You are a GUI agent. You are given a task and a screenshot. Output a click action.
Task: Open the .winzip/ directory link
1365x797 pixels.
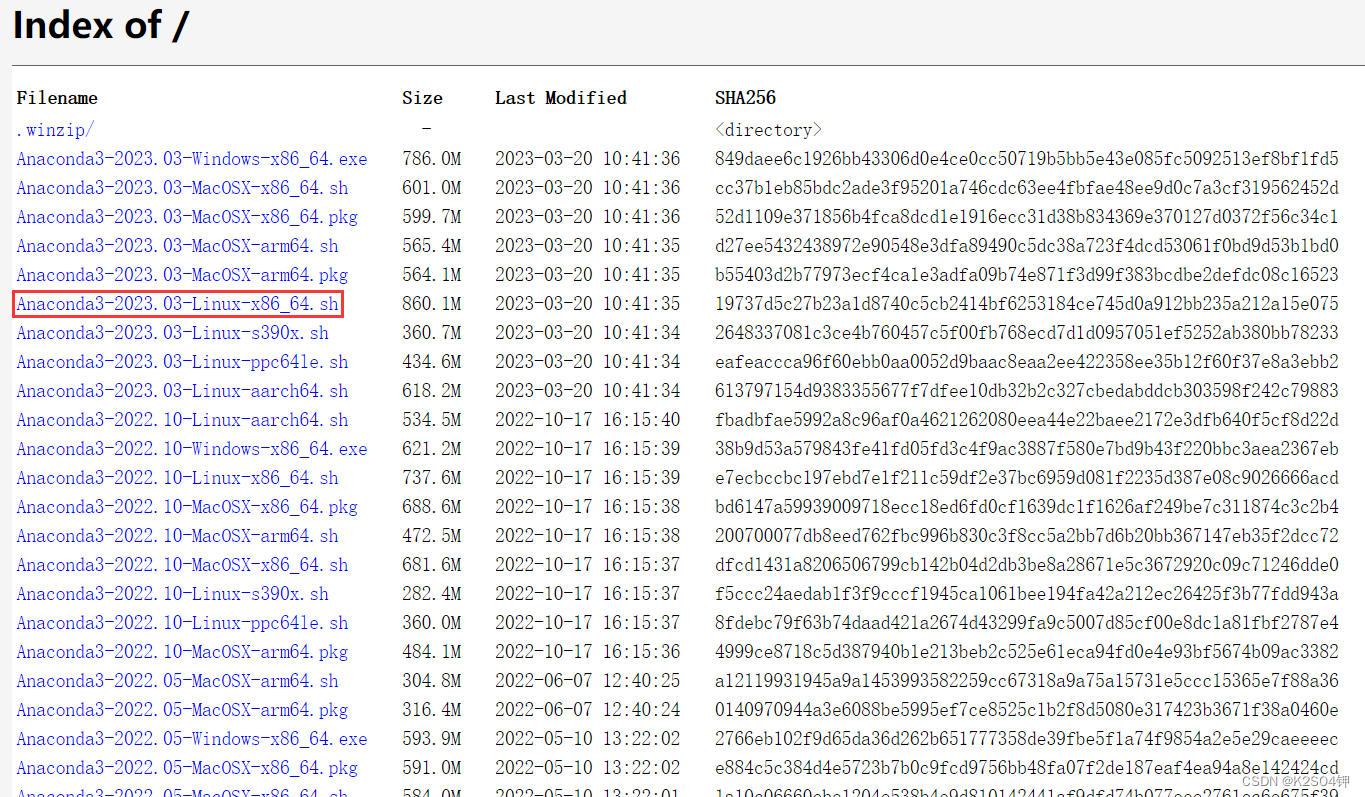pos(55,130)
